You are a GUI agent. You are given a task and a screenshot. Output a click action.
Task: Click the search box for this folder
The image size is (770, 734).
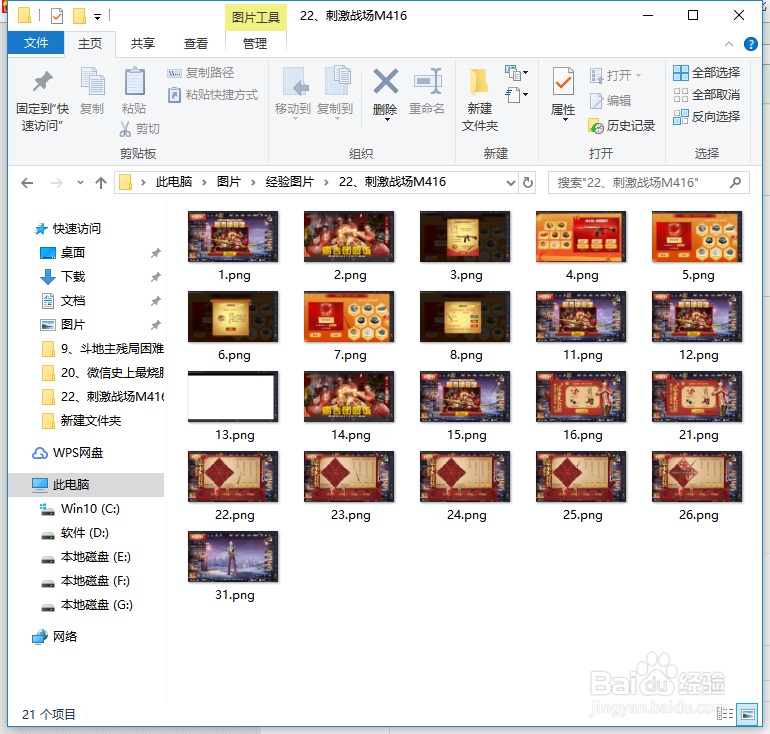[x=648, y=183]
